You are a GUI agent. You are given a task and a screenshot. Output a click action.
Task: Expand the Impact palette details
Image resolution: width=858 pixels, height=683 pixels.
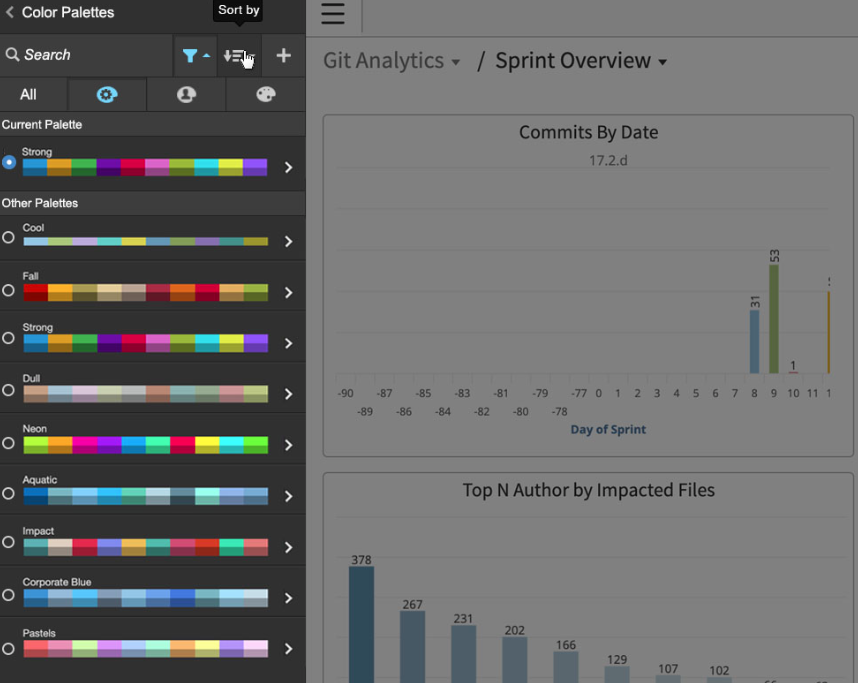[288, 547]
